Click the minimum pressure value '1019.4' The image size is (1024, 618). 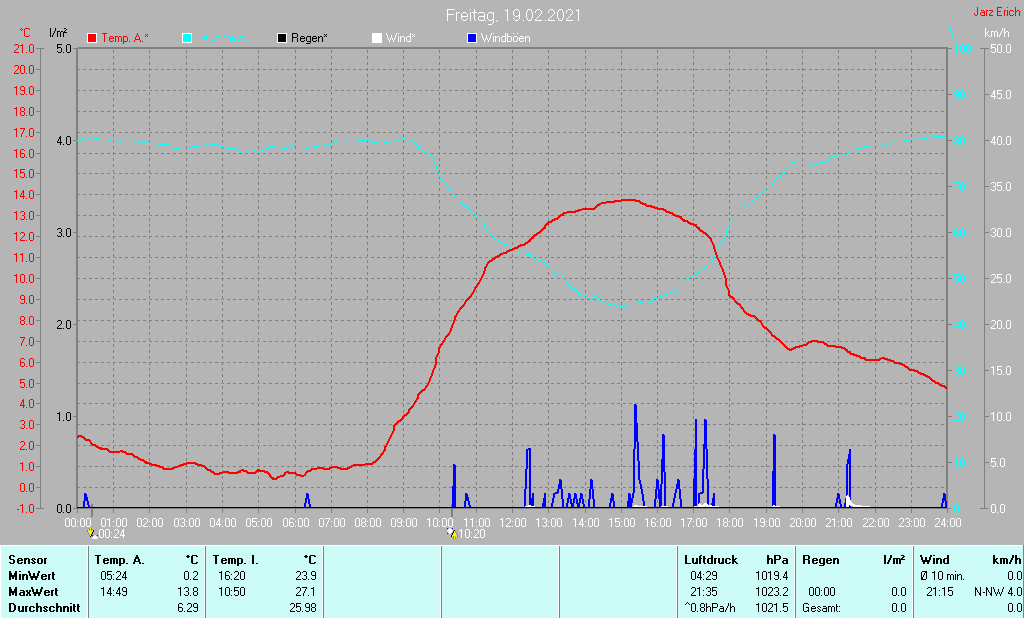(772, 576)
